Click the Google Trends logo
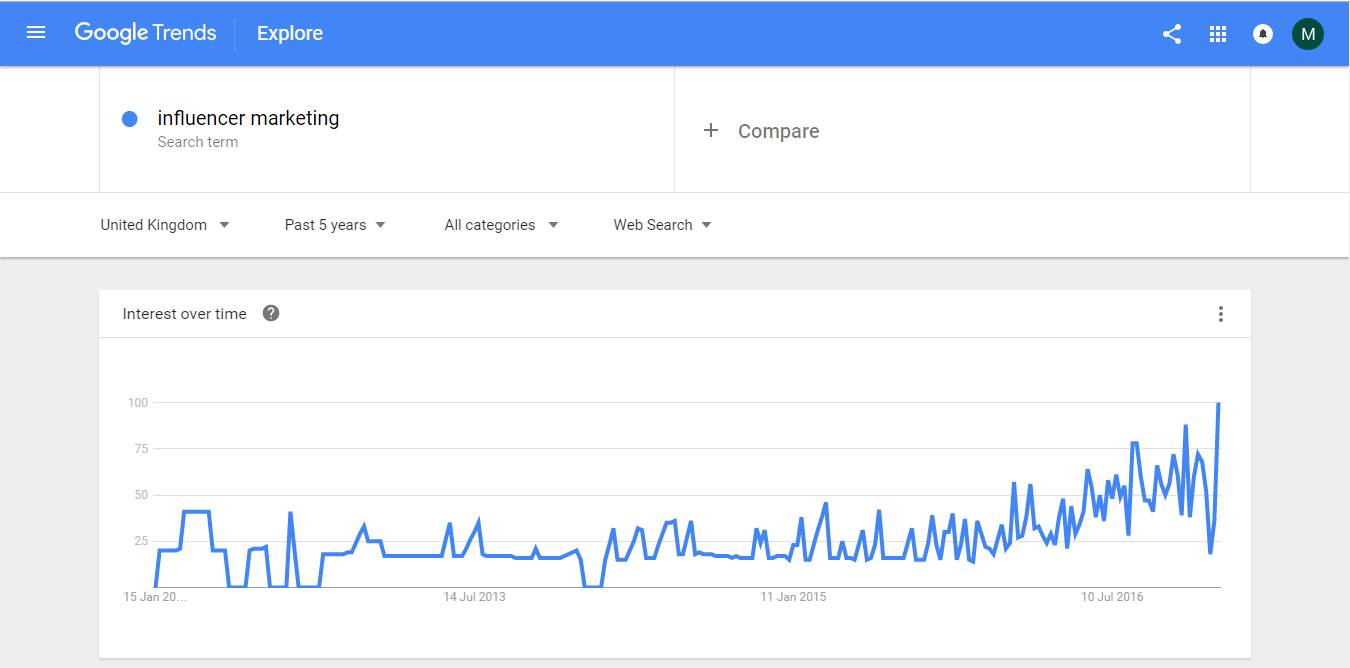The width and height of the screenshot is (1350, 668). pos(146,33)
